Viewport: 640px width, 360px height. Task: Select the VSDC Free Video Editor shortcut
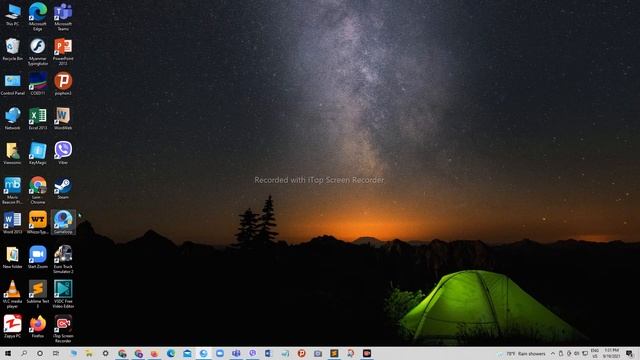click(63, 294)
